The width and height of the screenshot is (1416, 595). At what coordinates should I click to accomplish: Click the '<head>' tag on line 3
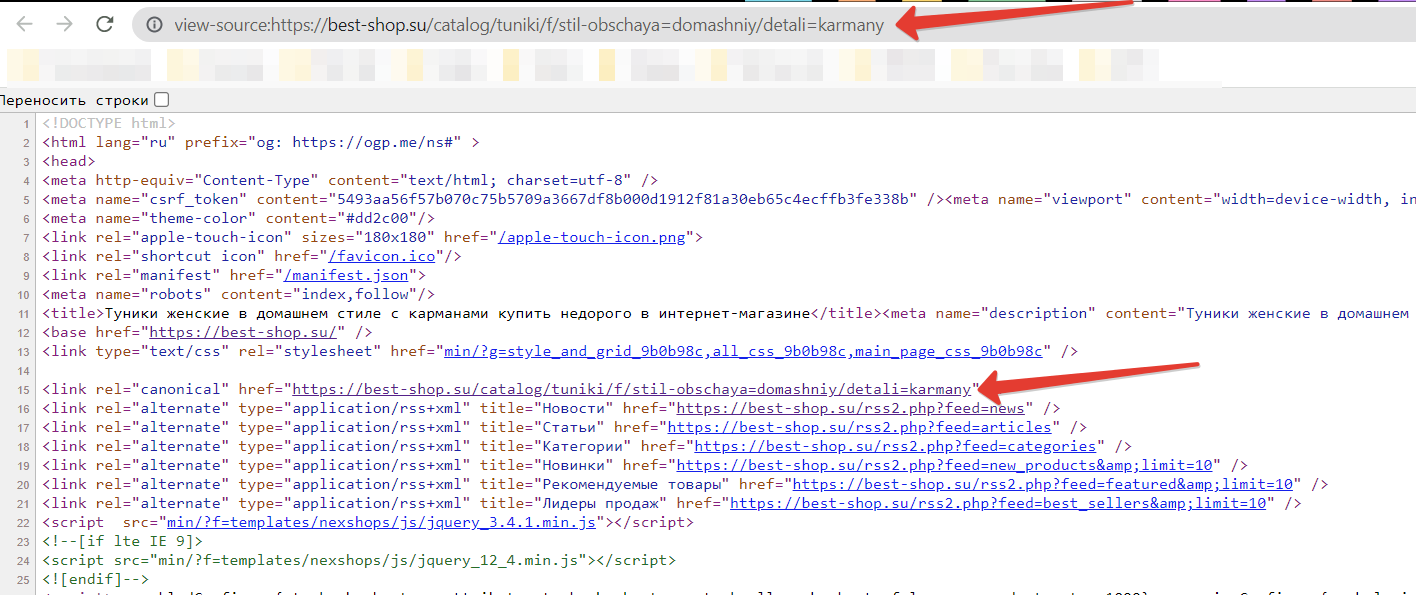69,161
